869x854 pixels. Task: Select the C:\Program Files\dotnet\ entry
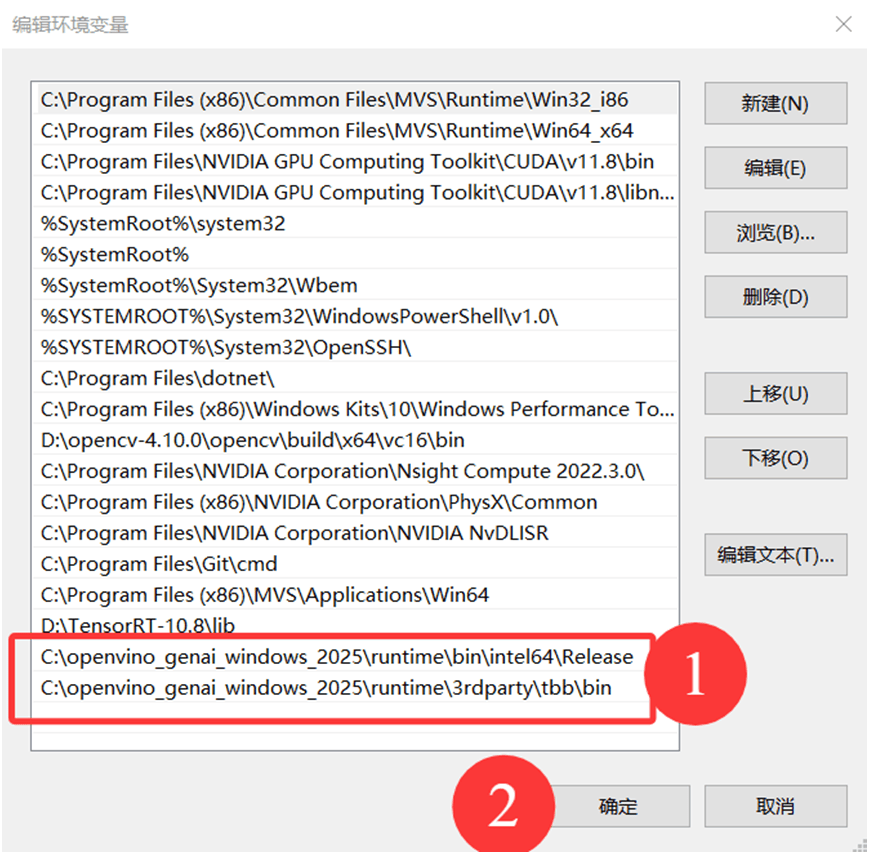coord(355,379)
